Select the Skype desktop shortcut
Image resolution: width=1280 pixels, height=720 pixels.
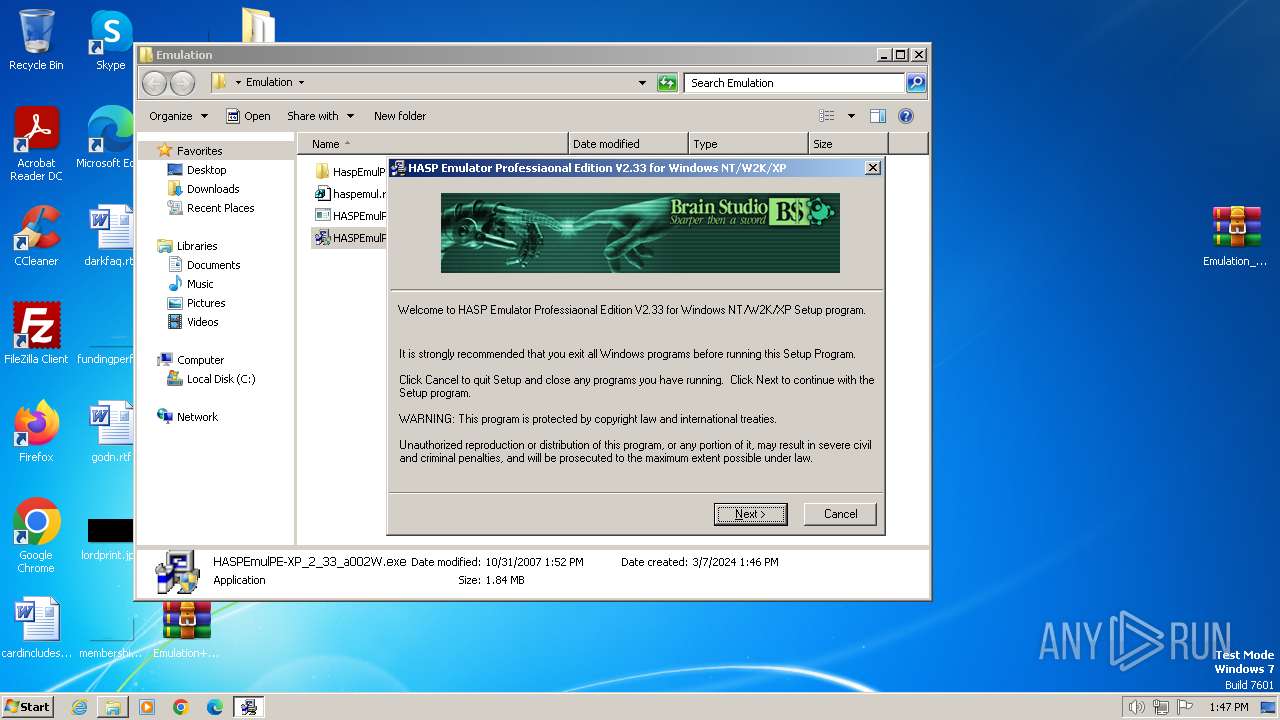(x=110, y=40)
